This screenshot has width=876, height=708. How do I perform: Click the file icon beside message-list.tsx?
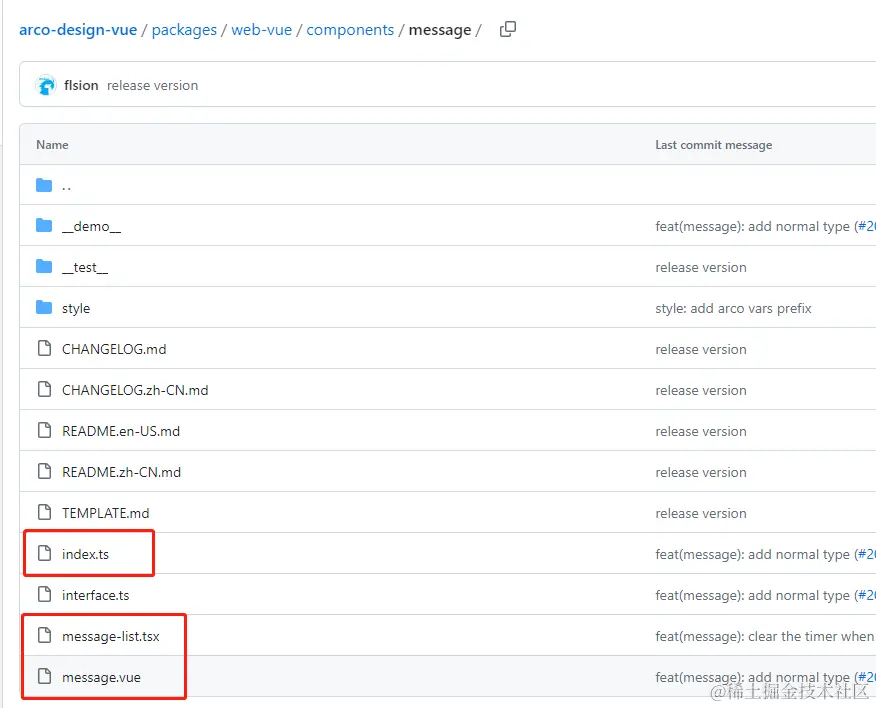pos(44,635)
